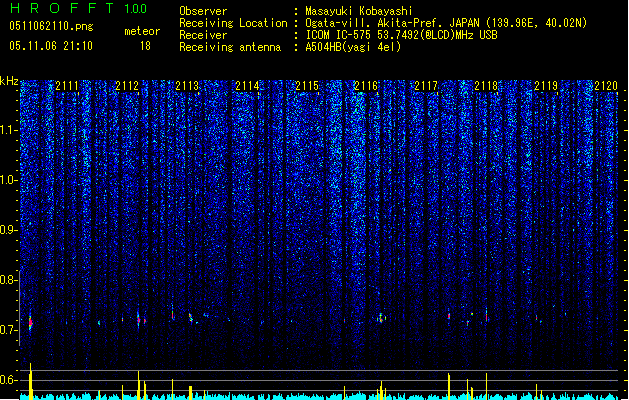Select the Ogata-vill. Akita-Pref. JAPAN location text
This screenshot has width=629, height=400.
(x=446, y=23)
